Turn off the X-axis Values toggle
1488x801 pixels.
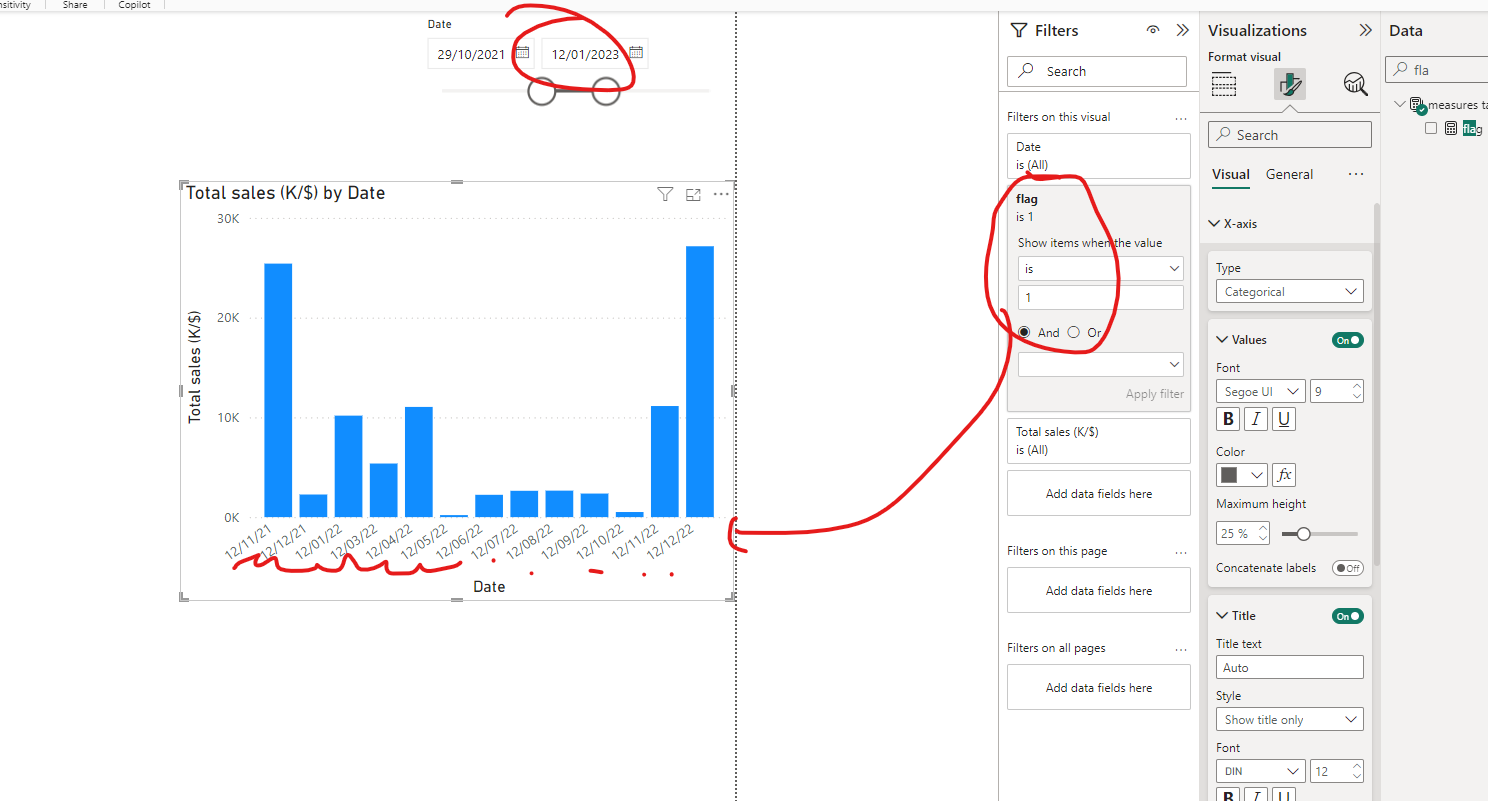coord(1348,340)
